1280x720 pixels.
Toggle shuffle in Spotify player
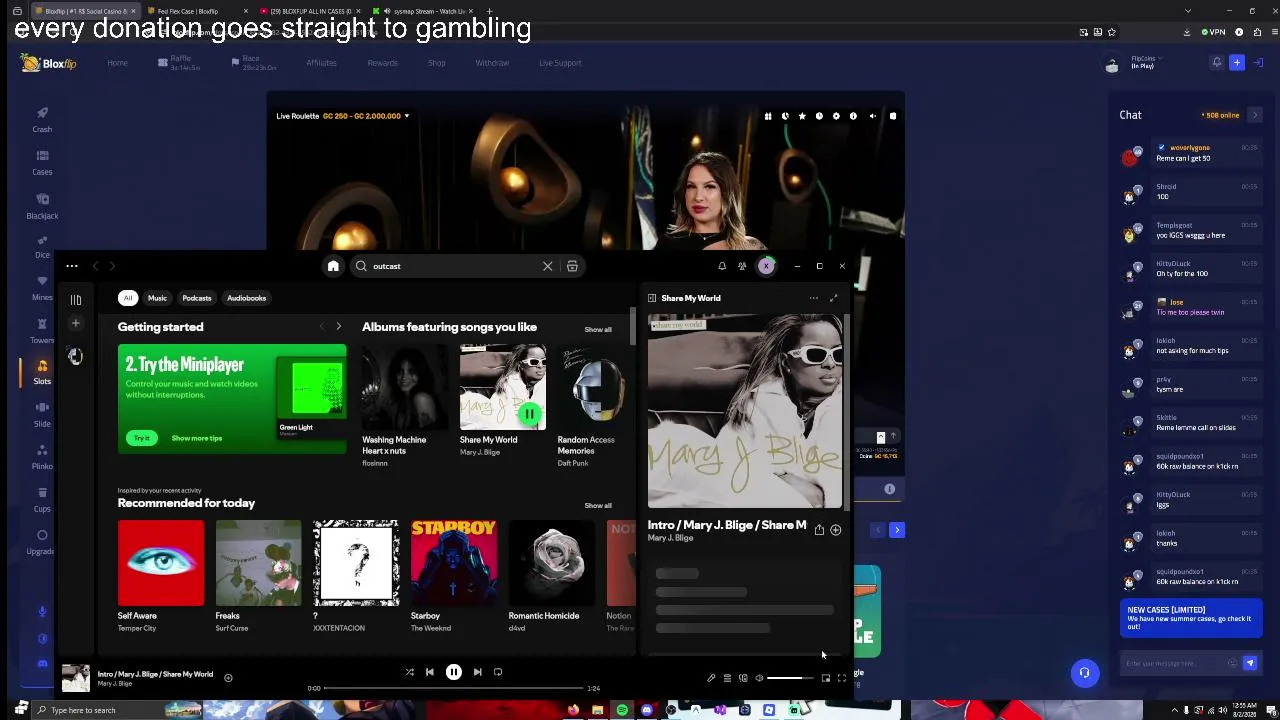coord(409,672)
